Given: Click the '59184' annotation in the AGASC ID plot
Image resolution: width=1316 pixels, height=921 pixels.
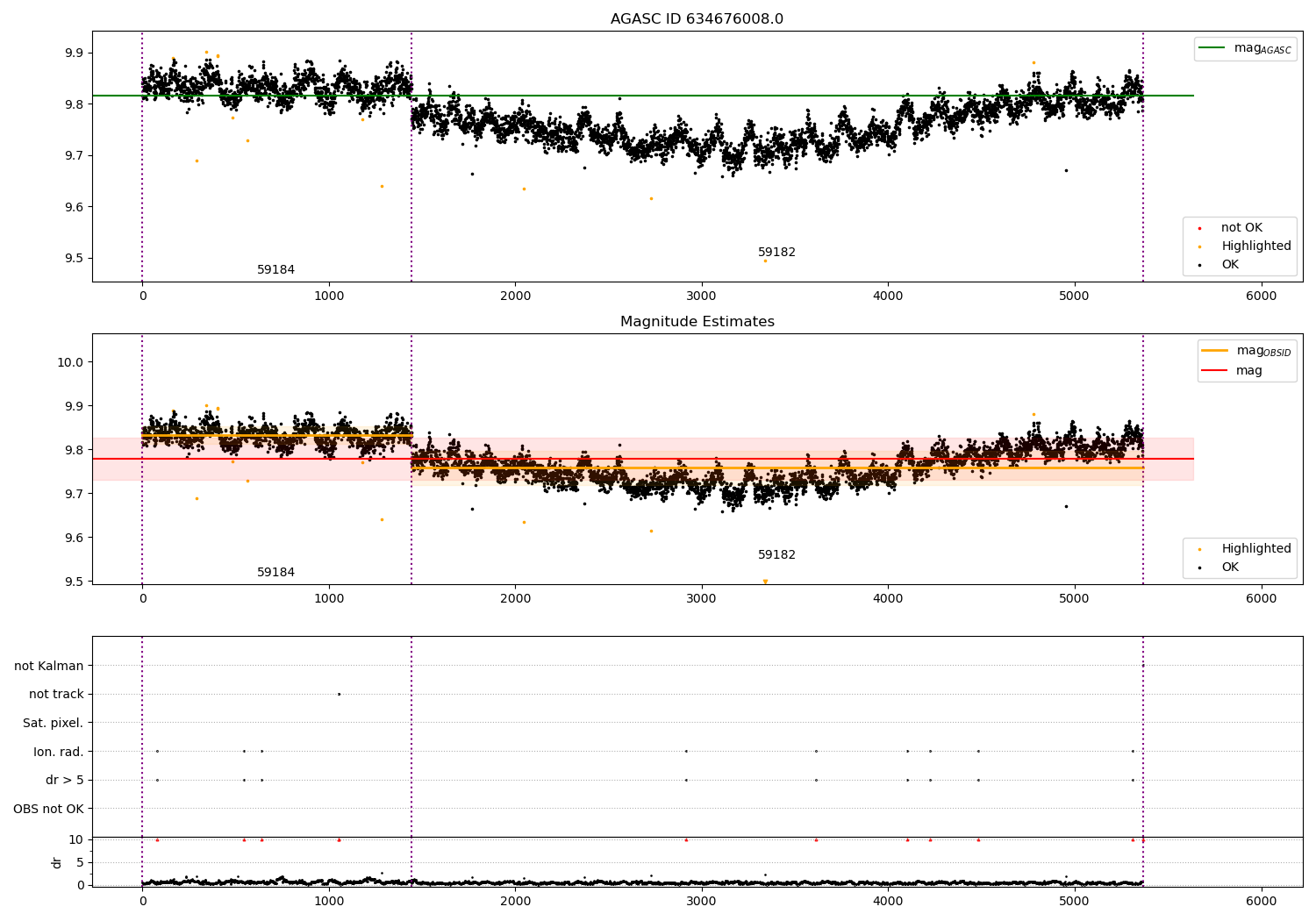Looking at the screenshot, I should pyautogui.click(x=275, y=270).
